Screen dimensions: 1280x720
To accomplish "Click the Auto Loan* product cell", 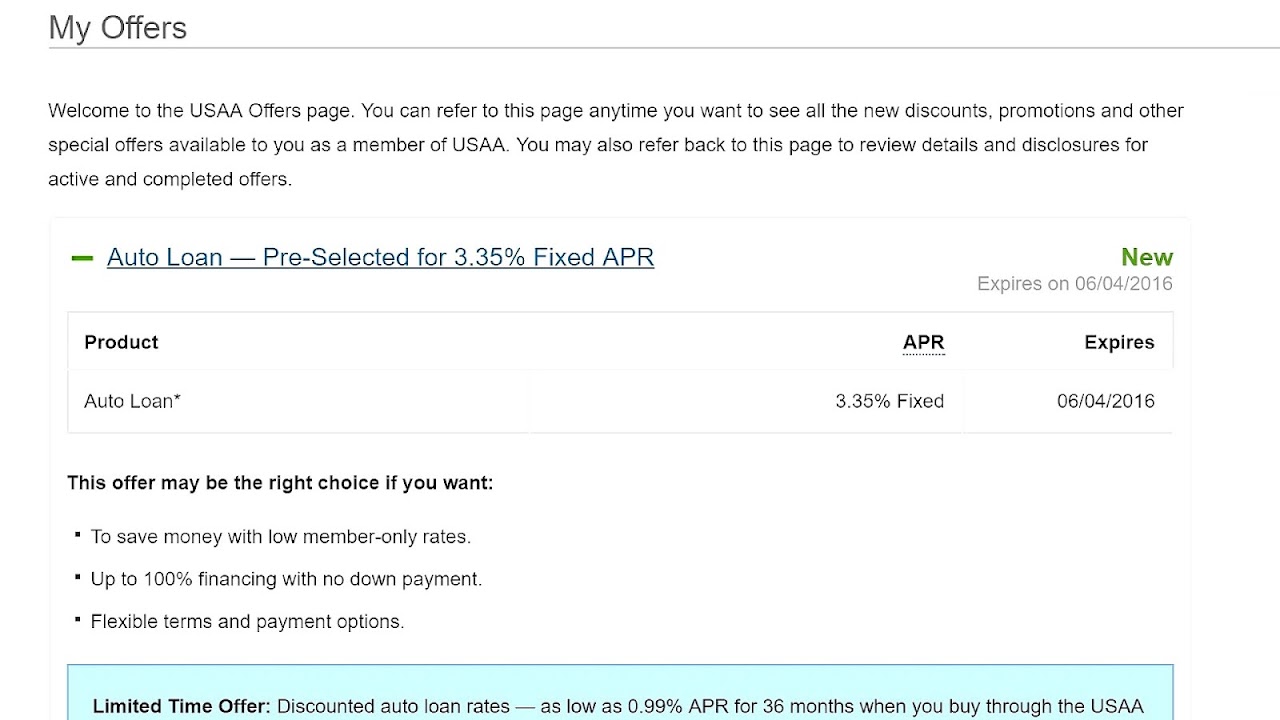I will pyautogui.click(x=132, y=401).
